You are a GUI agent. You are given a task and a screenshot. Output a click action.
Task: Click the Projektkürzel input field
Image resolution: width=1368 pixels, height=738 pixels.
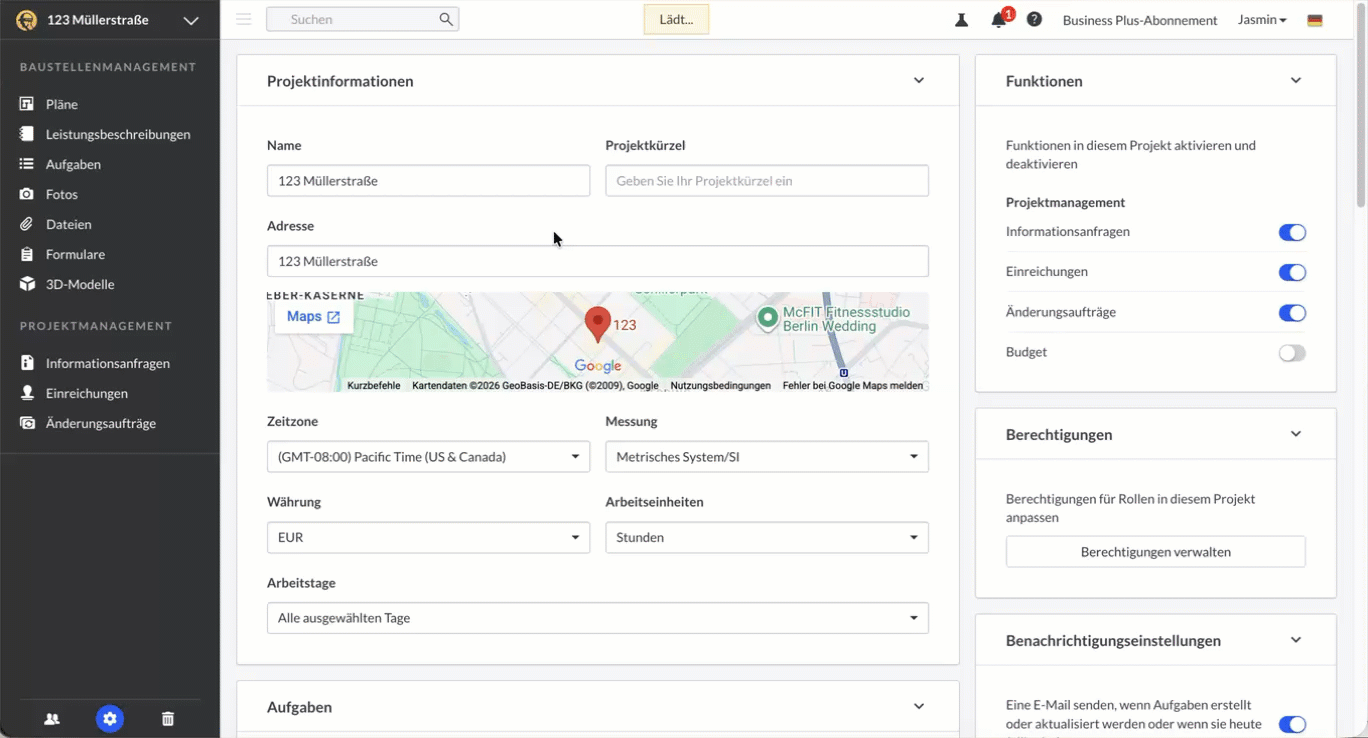[x=766, y=181]
